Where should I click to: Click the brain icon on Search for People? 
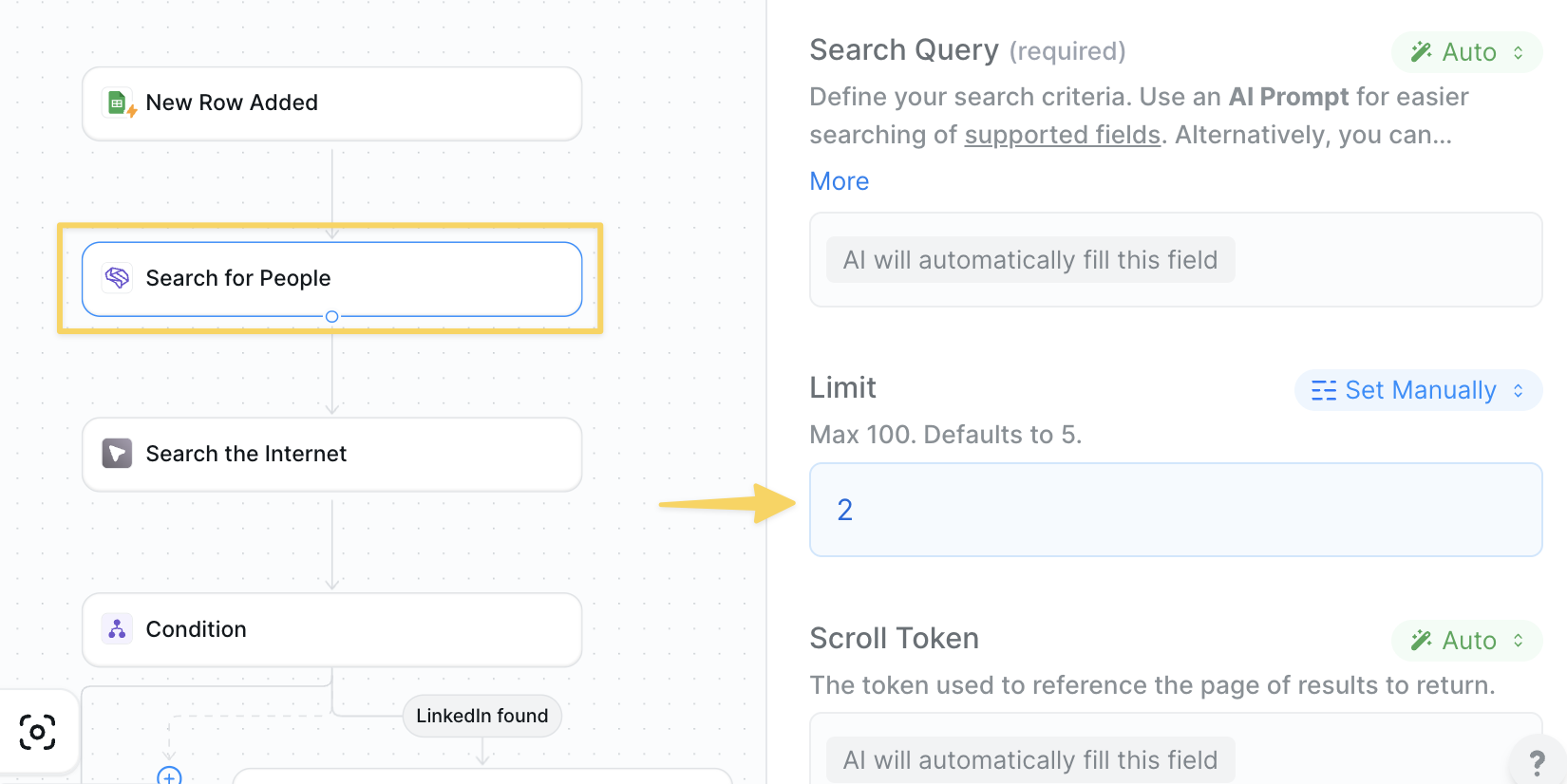point(118,278)
